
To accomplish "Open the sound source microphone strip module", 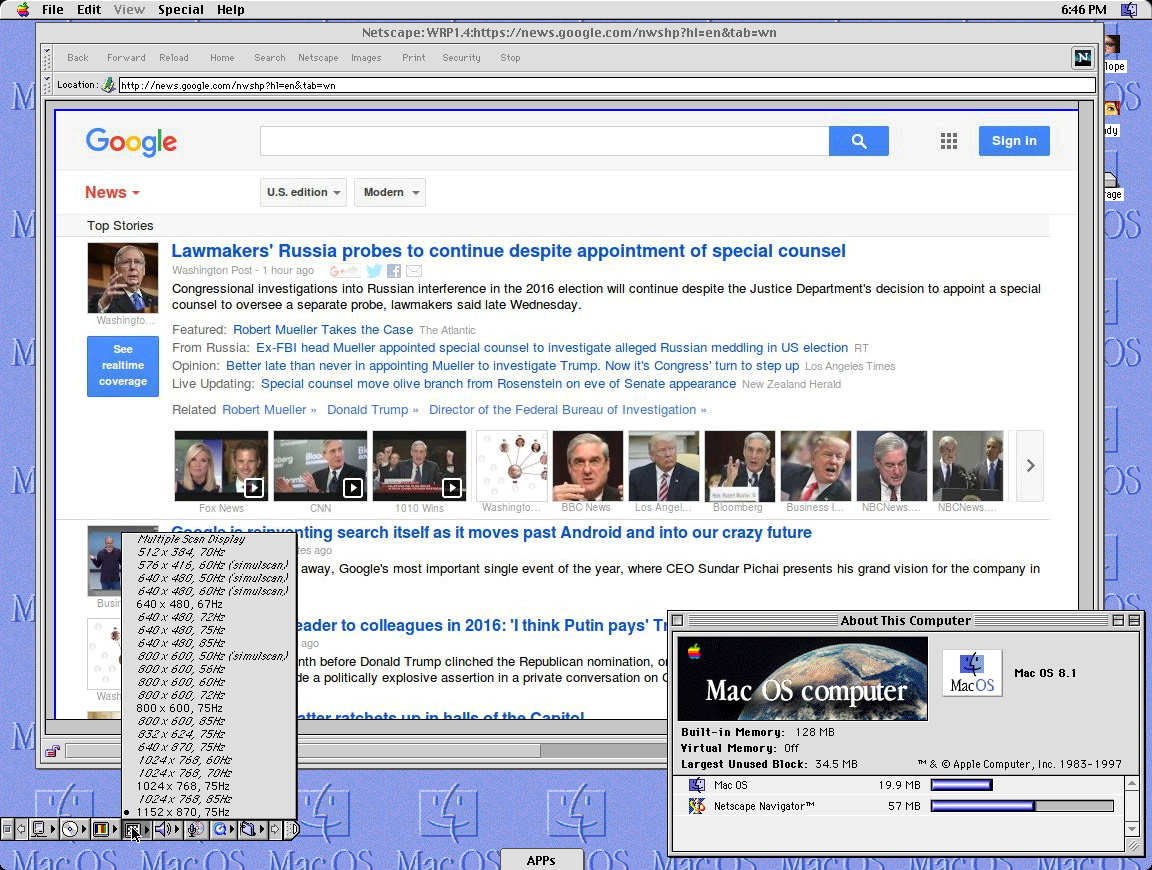I will coord(195,830).
